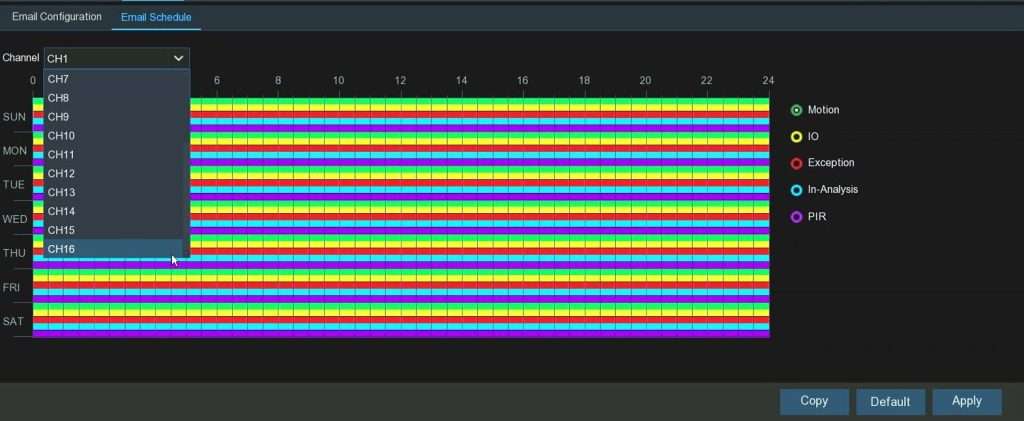Image resolution: width=1024 pixels, height=421 pixels.
Task: Select the Motion radio button
Action: coord(797,110)
